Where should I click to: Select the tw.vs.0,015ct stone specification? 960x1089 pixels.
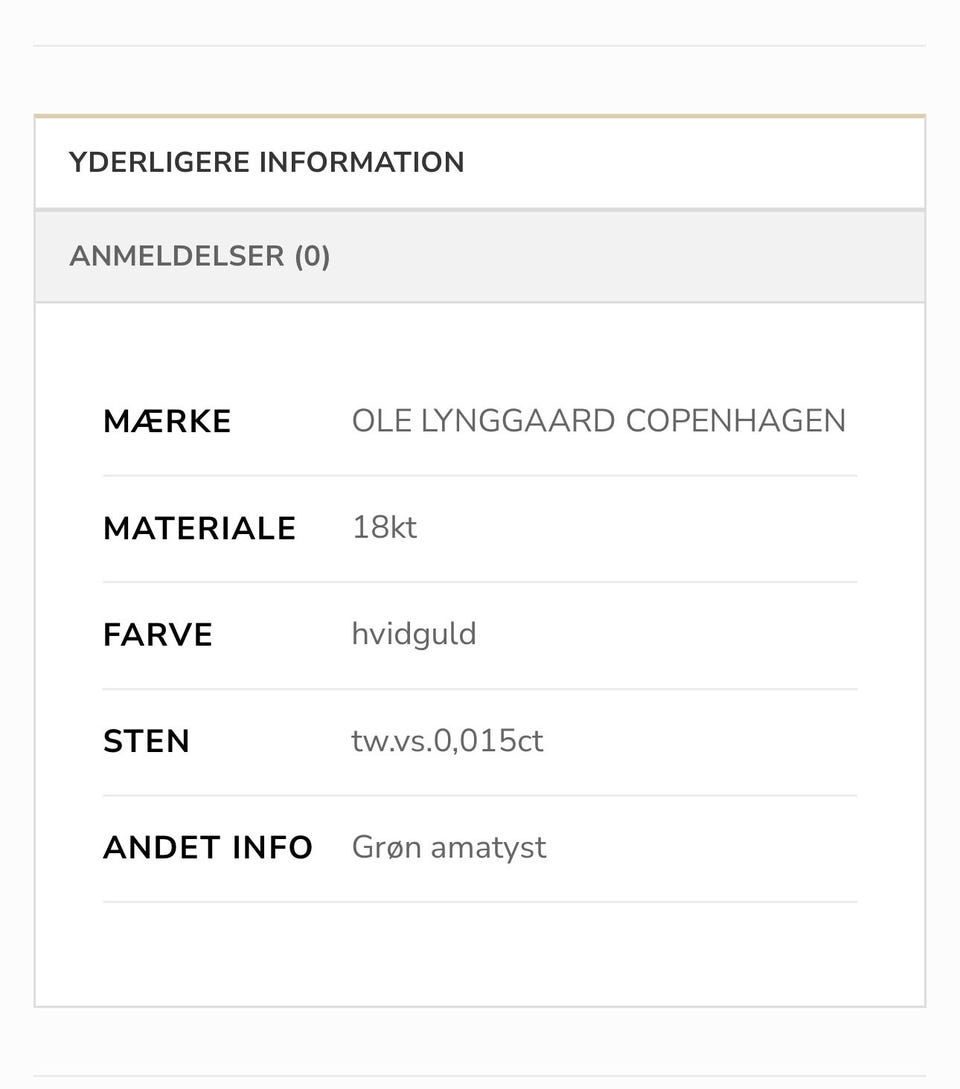447,740
